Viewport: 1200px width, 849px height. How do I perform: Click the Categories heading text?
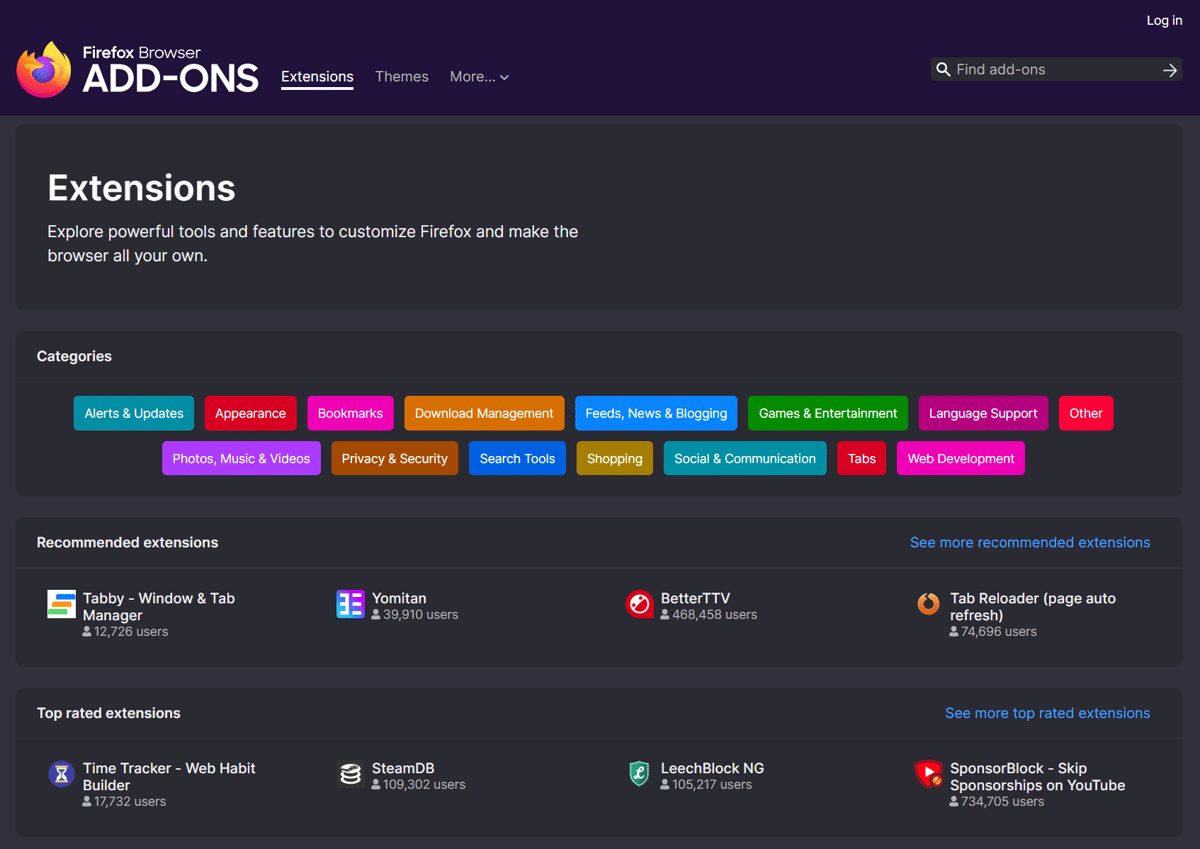(x=74, y=356)
